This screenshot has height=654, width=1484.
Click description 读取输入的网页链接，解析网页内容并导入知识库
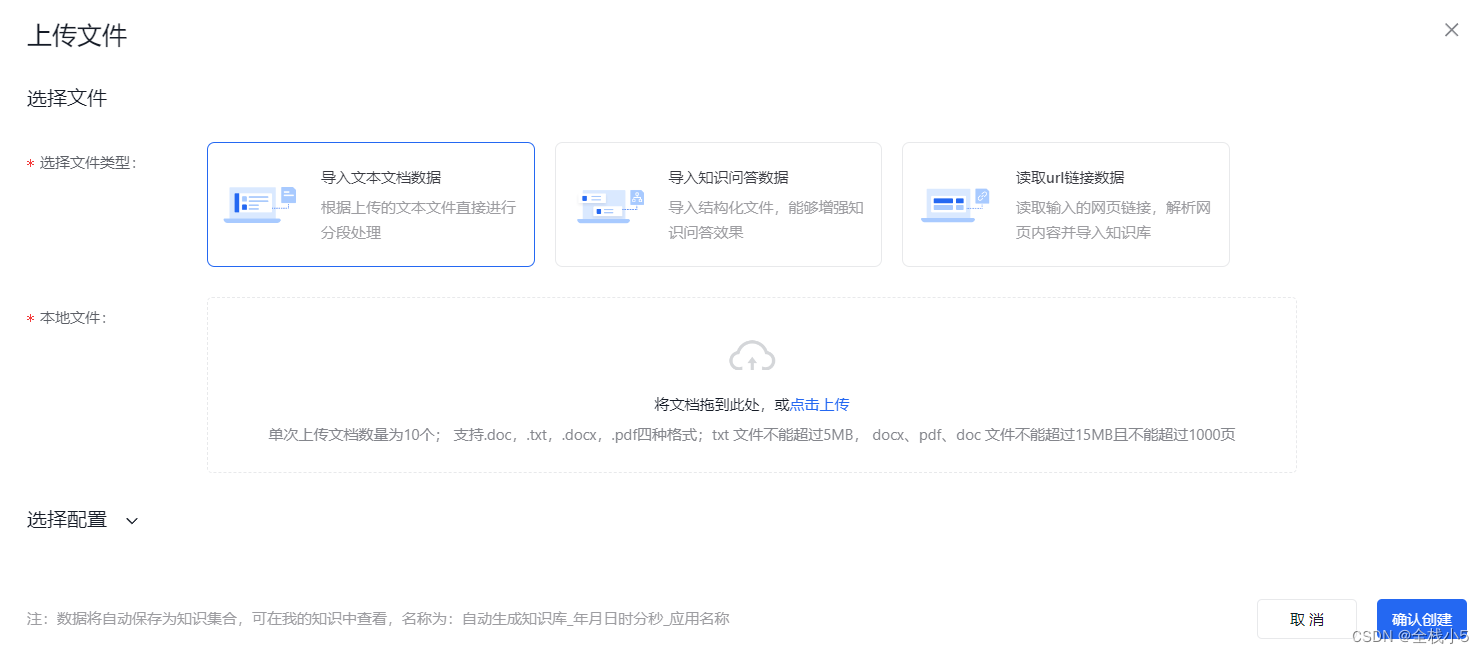(1113, 220)
